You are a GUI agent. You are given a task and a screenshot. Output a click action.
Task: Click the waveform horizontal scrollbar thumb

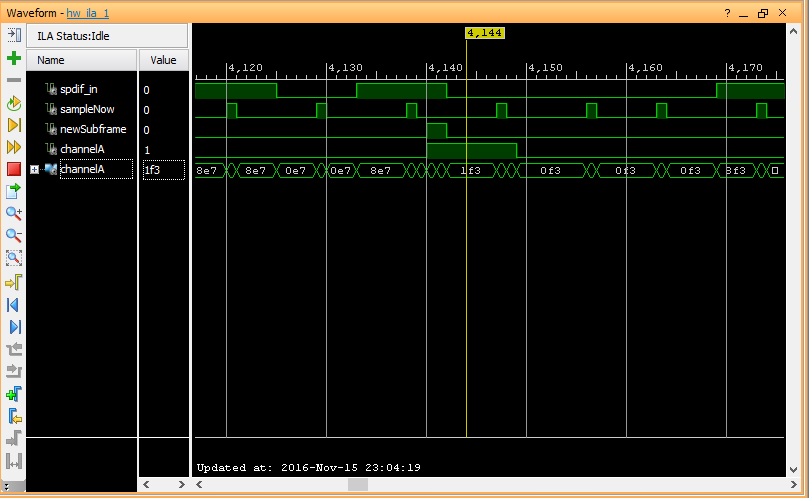pos(356,485)
